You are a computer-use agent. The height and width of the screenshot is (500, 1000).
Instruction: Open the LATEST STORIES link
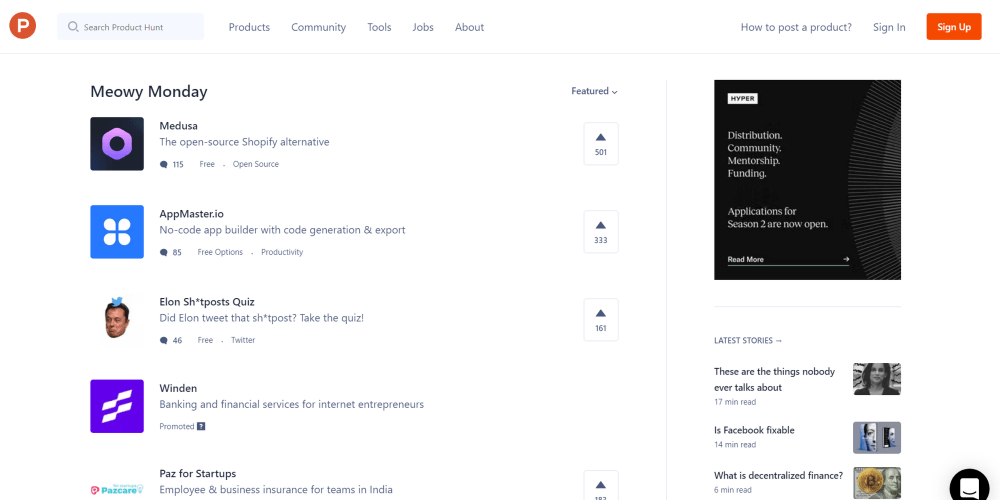[x=748, y=341]
